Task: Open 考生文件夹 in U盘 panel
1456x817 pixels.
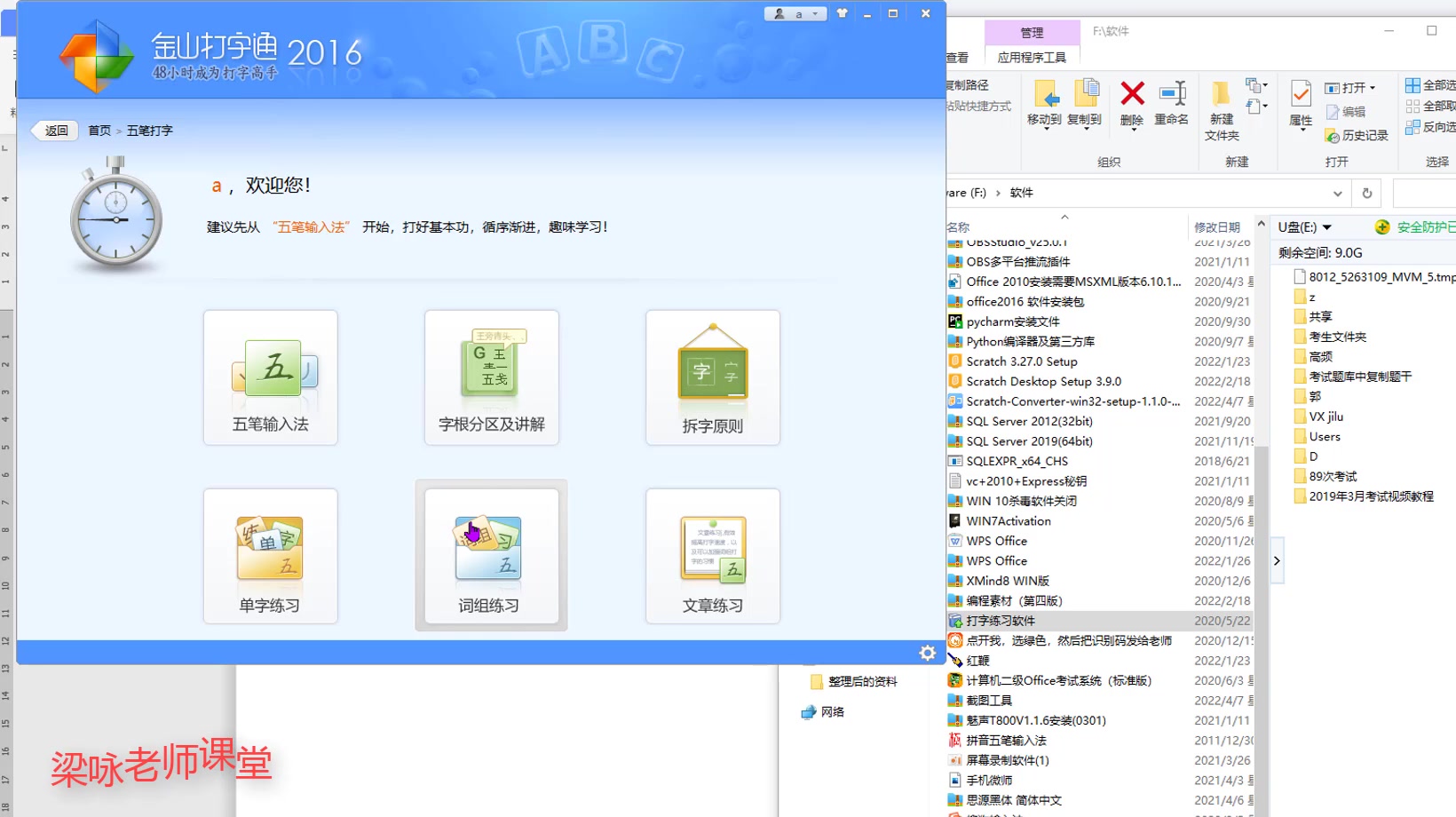Action: 1330,337
